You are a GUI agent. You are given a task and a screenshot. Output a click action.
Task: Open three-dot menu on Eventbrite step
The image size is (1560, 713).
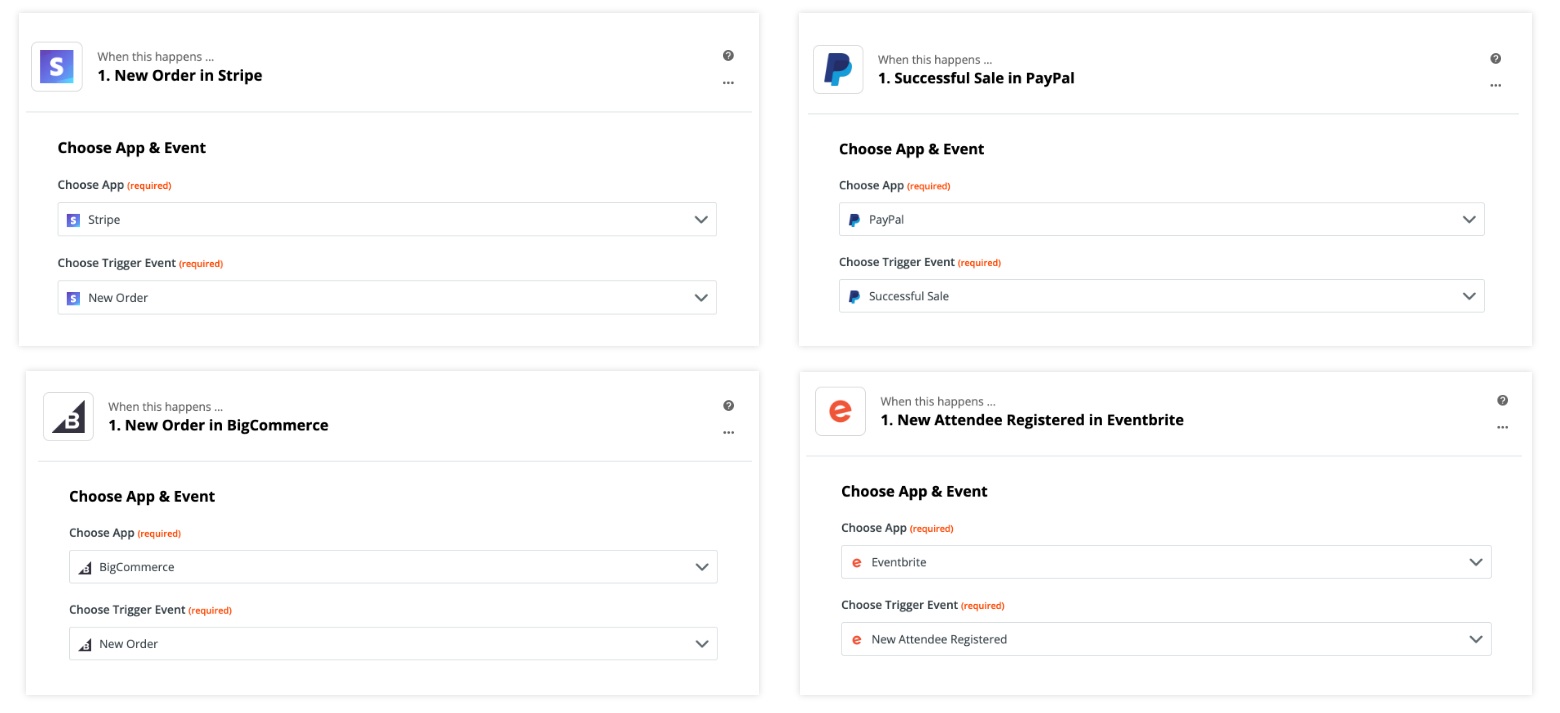coord(1502,428)
